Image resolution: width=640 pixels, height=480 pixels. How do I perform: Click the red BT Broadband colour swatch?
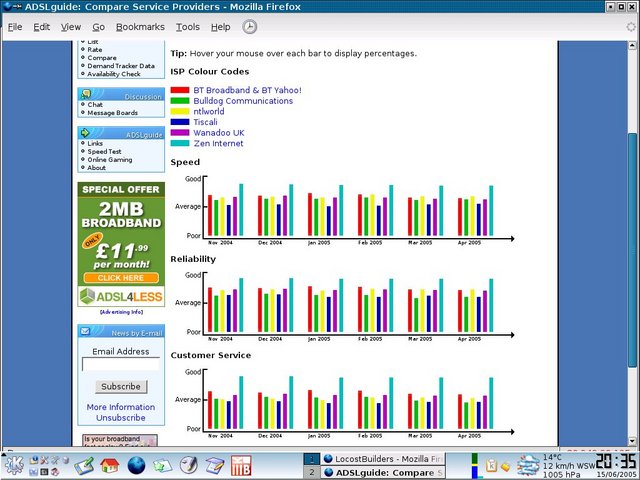click(180, 90)
